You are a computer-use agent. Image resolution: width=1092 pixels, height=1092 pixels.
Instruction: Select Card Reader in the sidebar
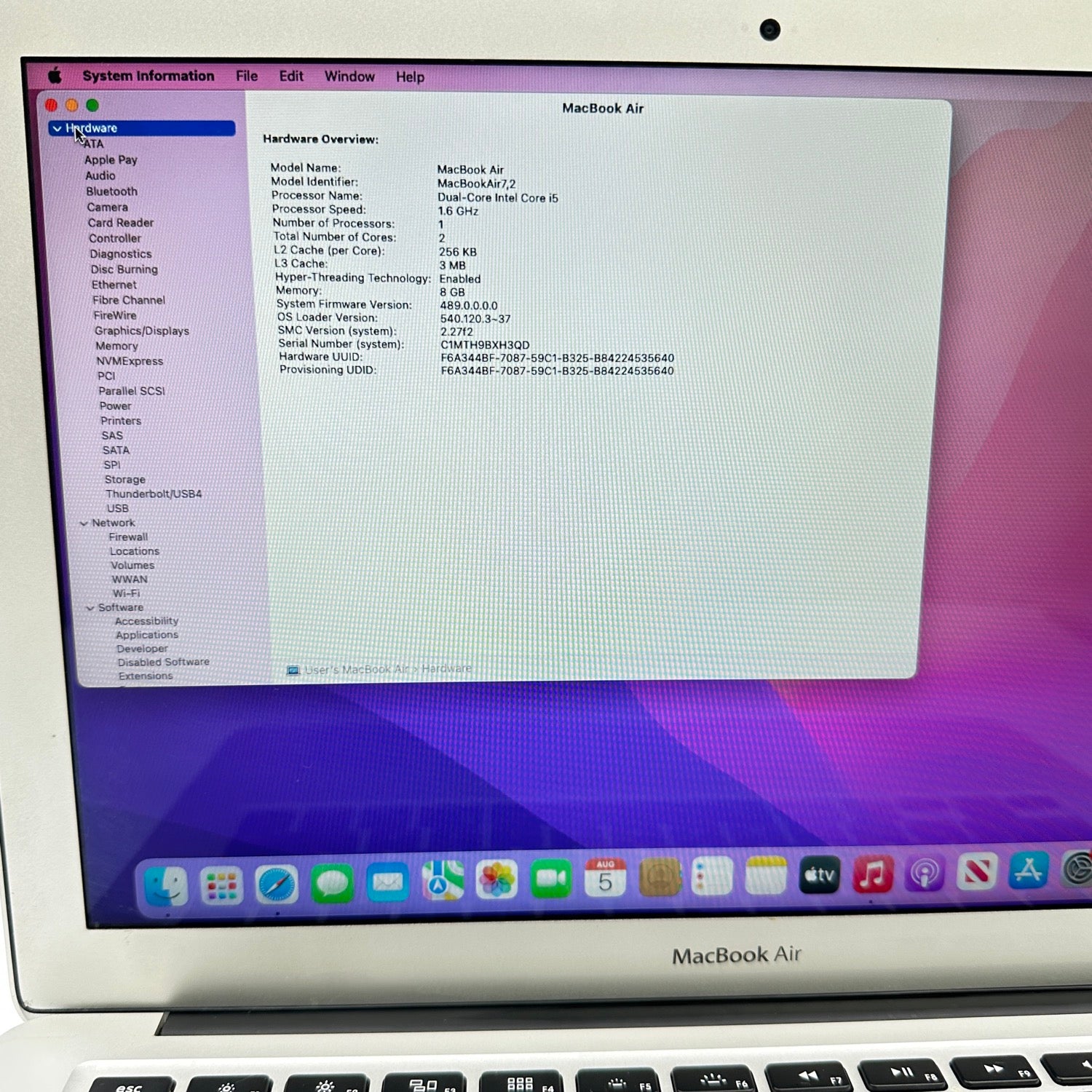[121, 223]
